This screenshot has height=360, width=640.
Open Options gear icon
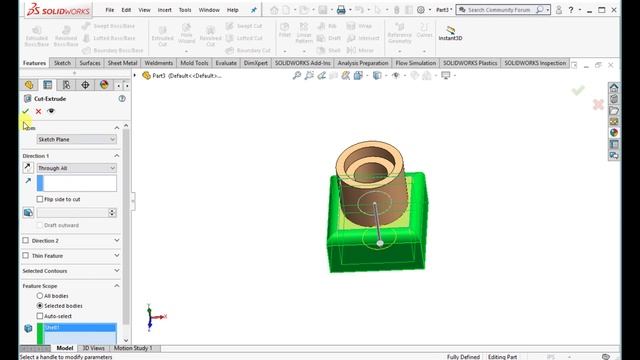421,10
